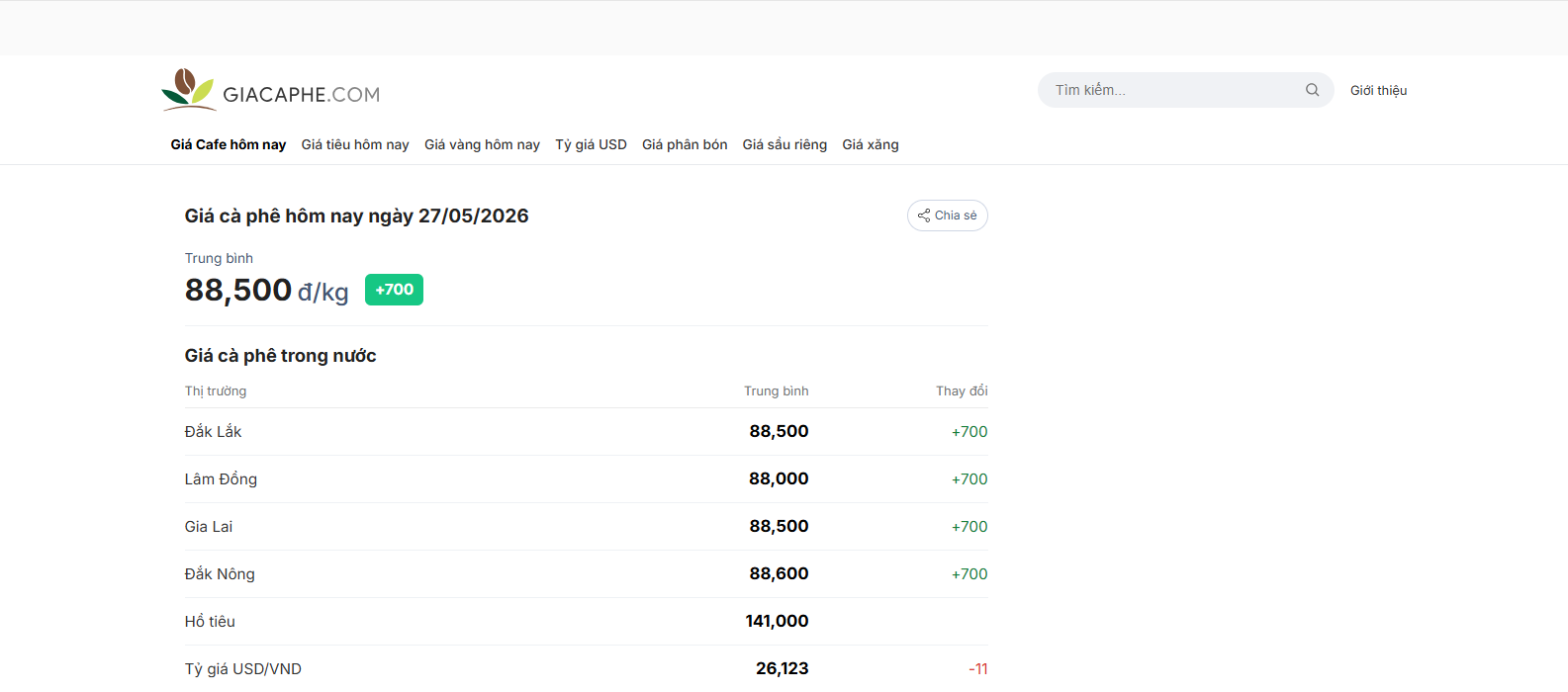Click the Thị trường column header
The width and height of the screenshot is (1568, 692).
click(x=216, y=391)
